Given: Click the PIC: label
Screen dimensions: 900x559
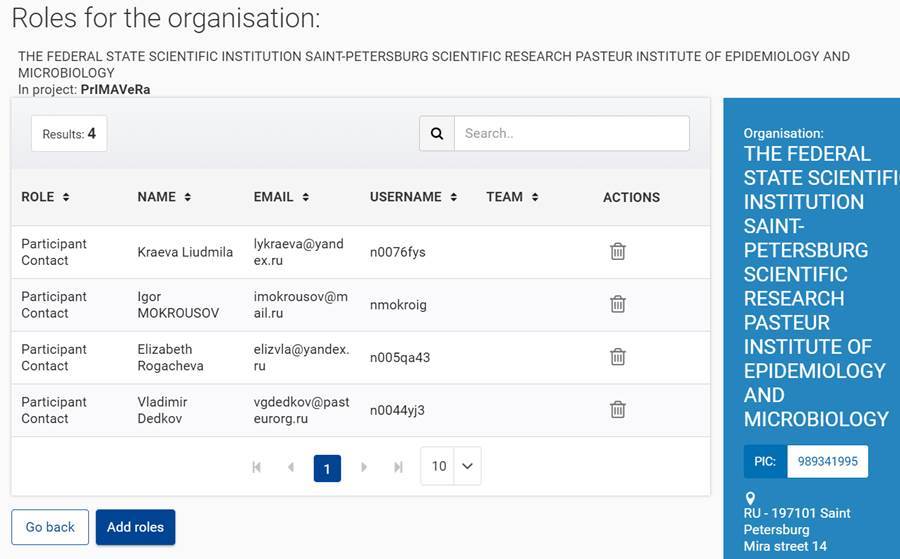Looking at the screenshot, I should click(x=765, y=461).
